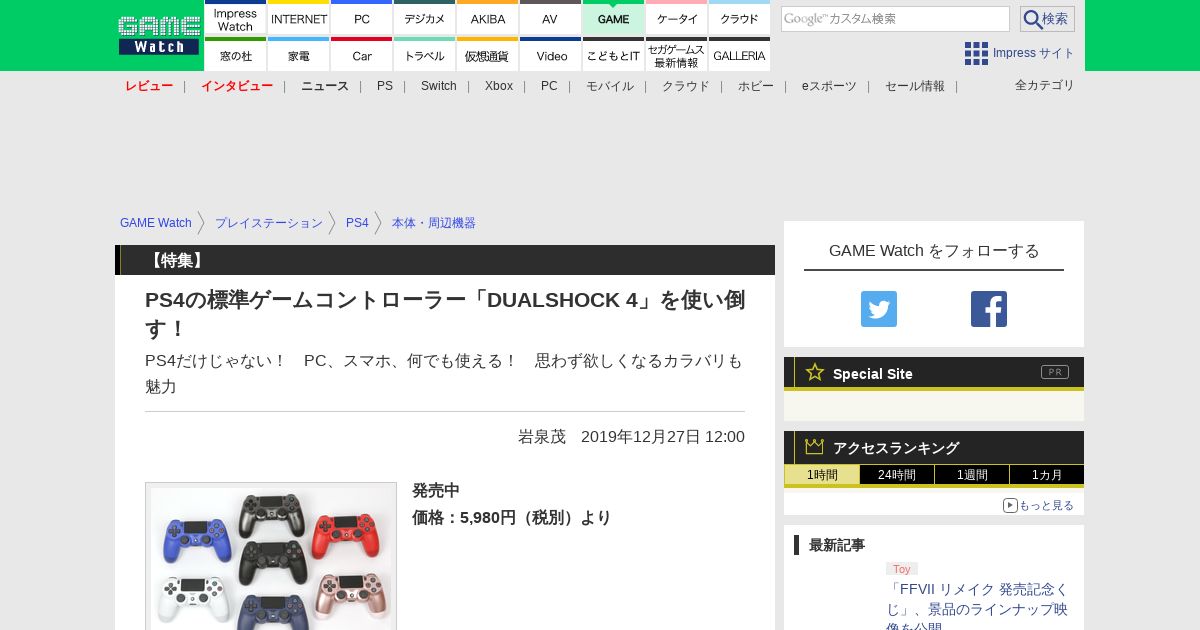Go to the Switch category
This screenshot has width=1200, height=630.
[439, 86]
